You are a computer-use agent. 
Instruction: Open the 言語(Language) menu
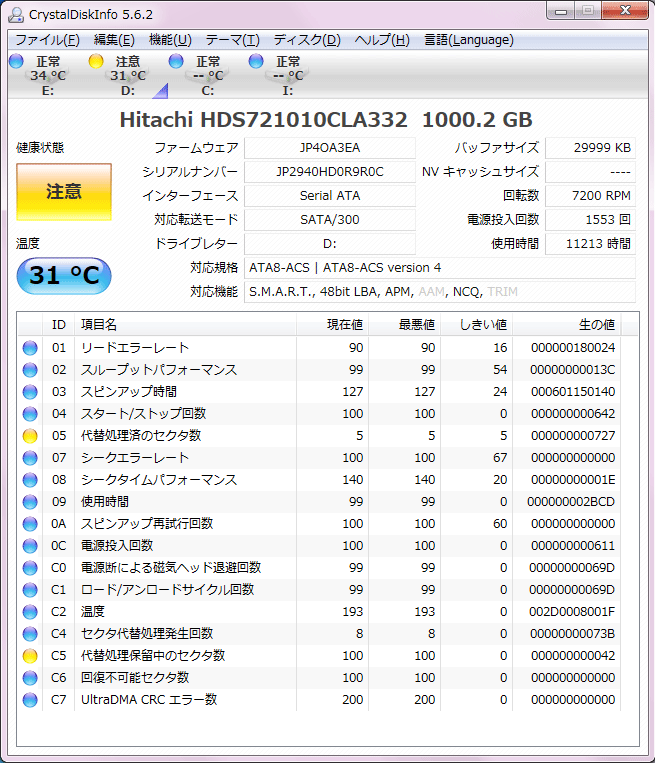coord(468,40)
